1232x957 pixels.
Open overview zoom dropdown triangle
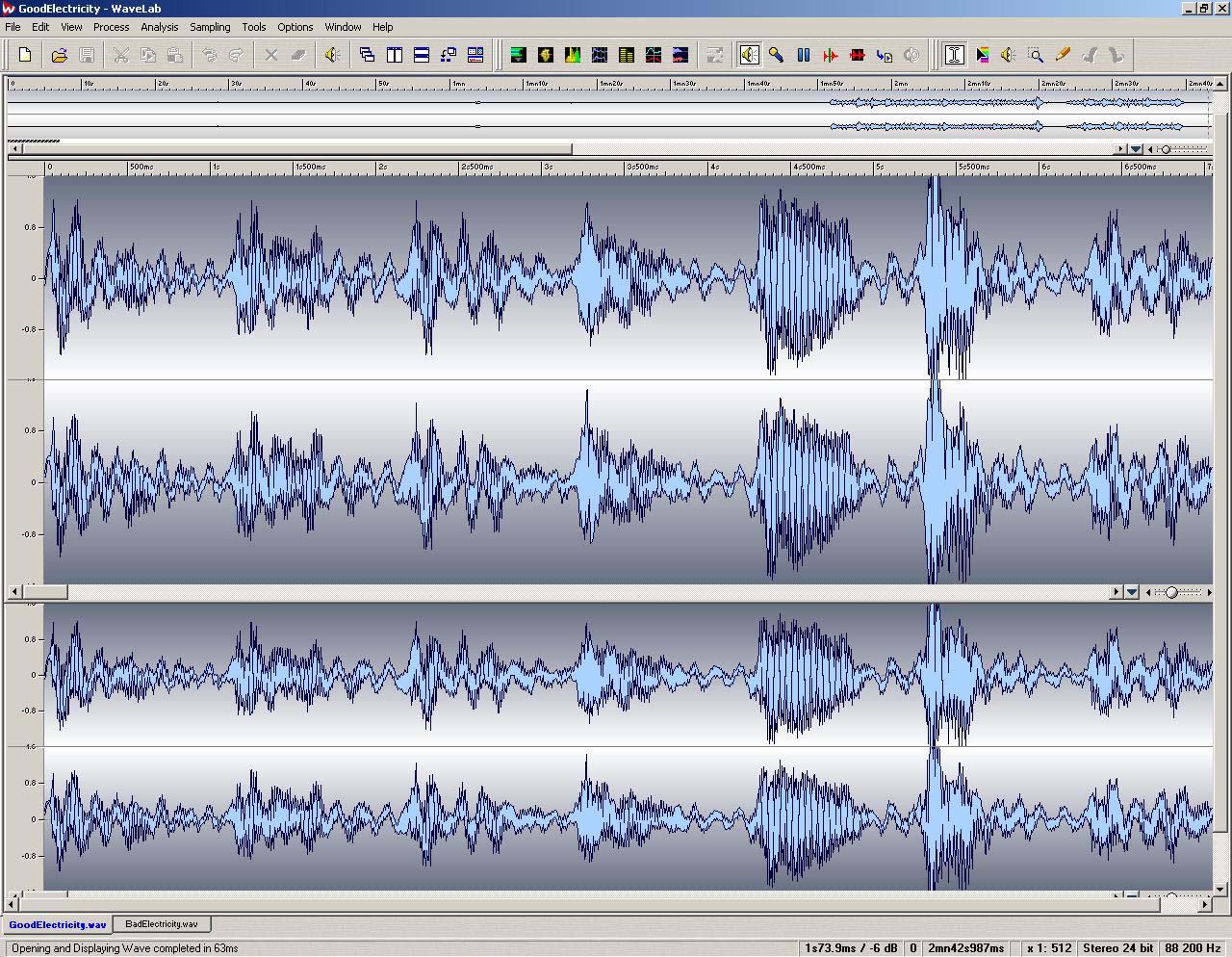(1137, 149)
